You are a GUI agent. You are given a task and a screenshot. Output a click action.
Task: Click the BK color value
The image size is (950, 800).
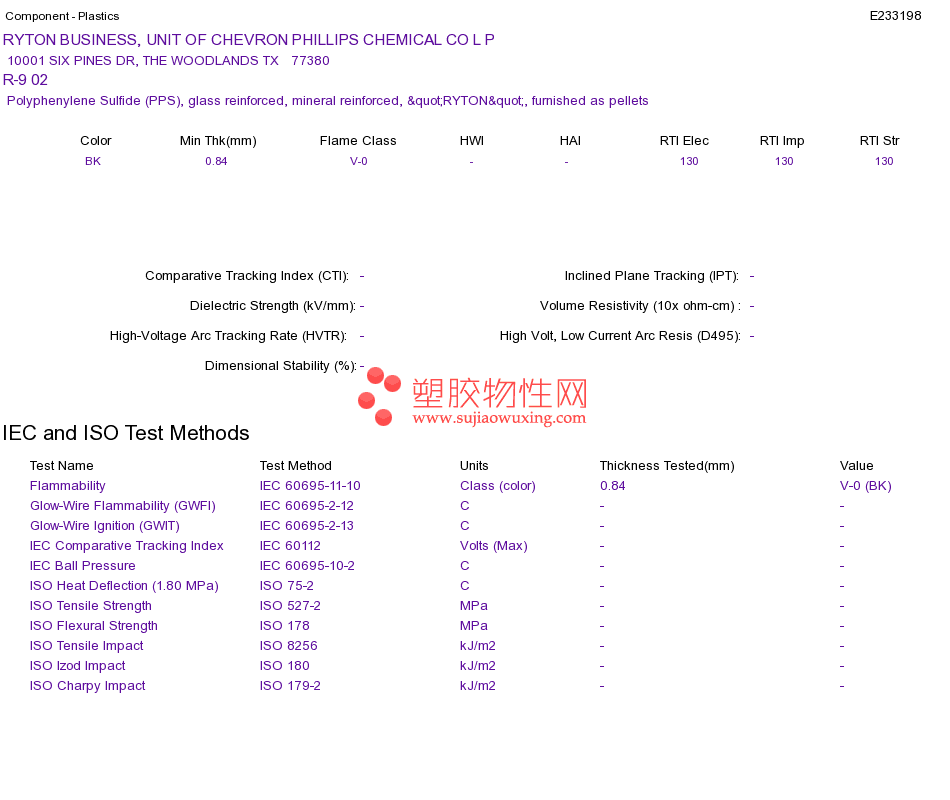pyautogui.click(x=93, y=161)
